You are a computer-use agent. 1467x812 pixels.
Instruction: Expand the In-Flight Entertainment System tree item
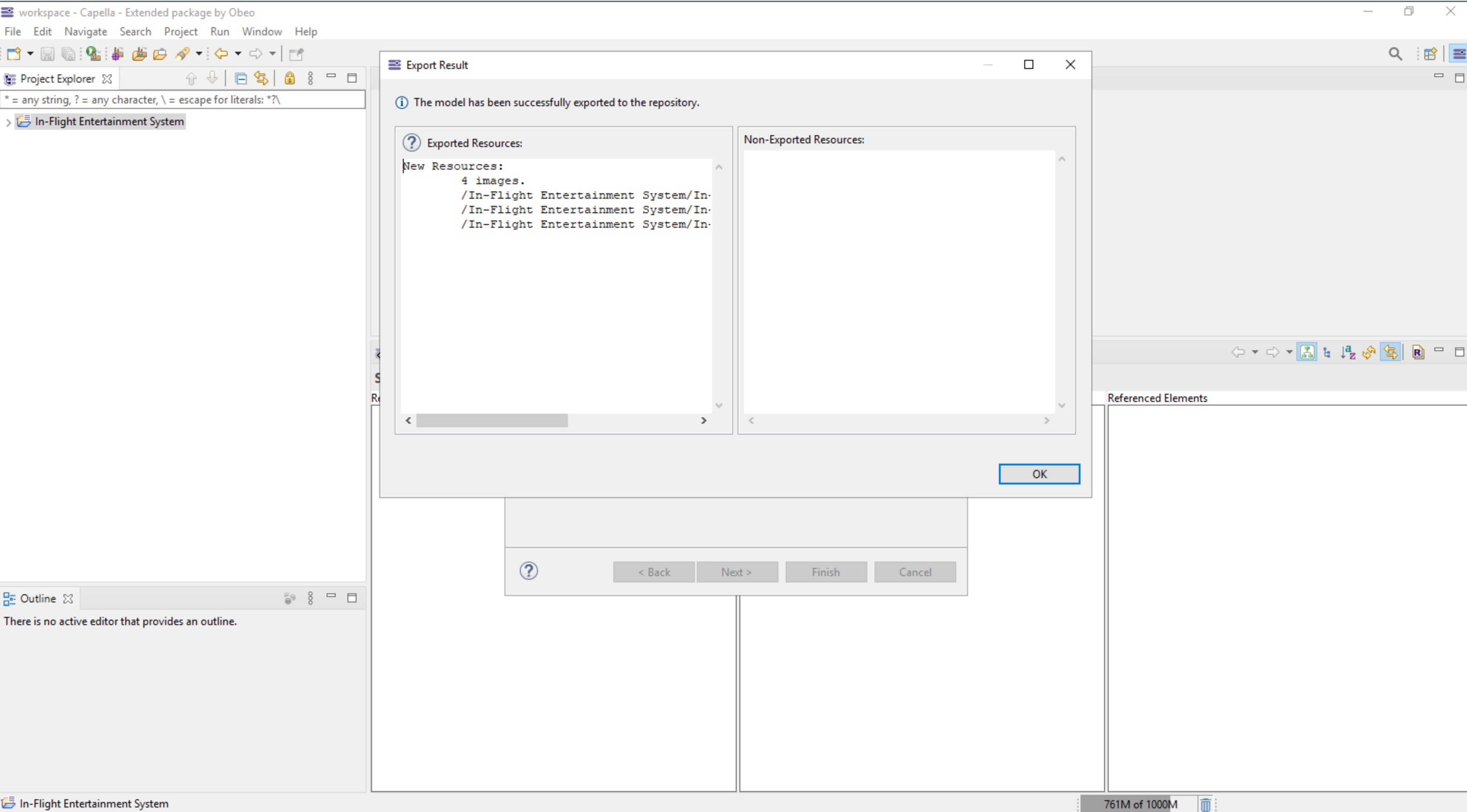pos(8,121)
